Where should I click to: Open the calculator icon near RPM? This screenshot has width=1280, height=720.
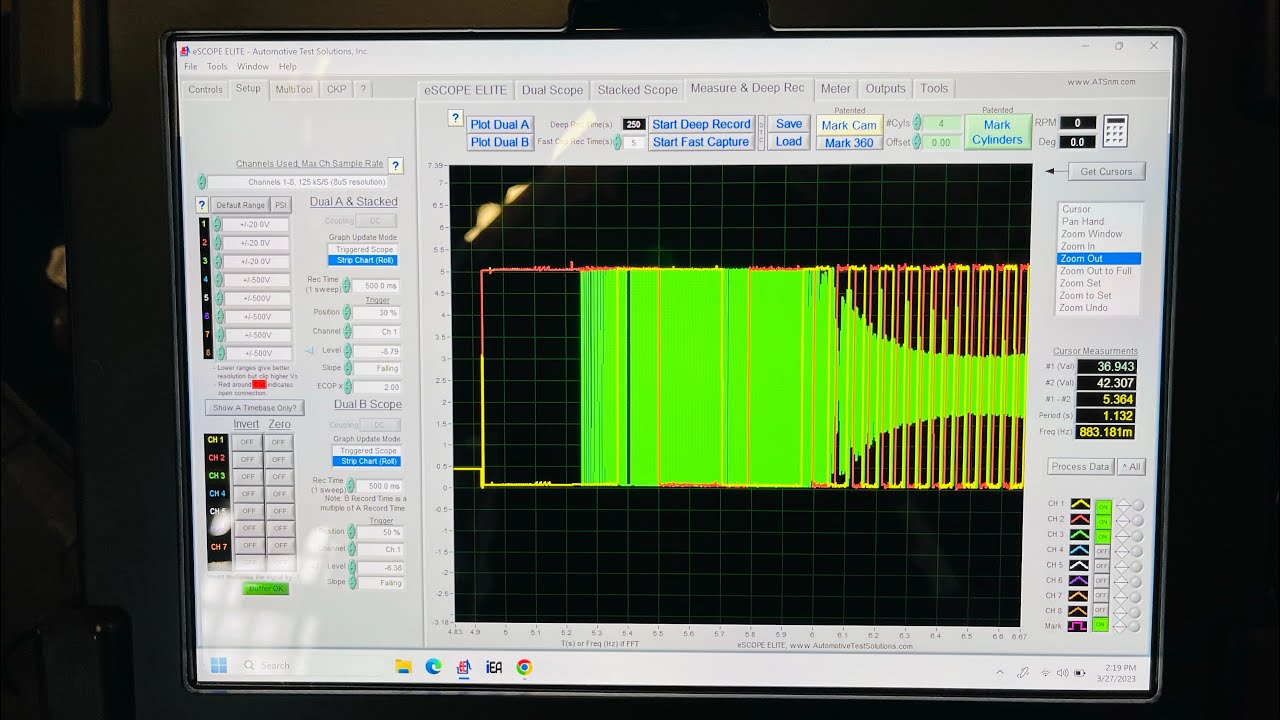(1116, 131)
